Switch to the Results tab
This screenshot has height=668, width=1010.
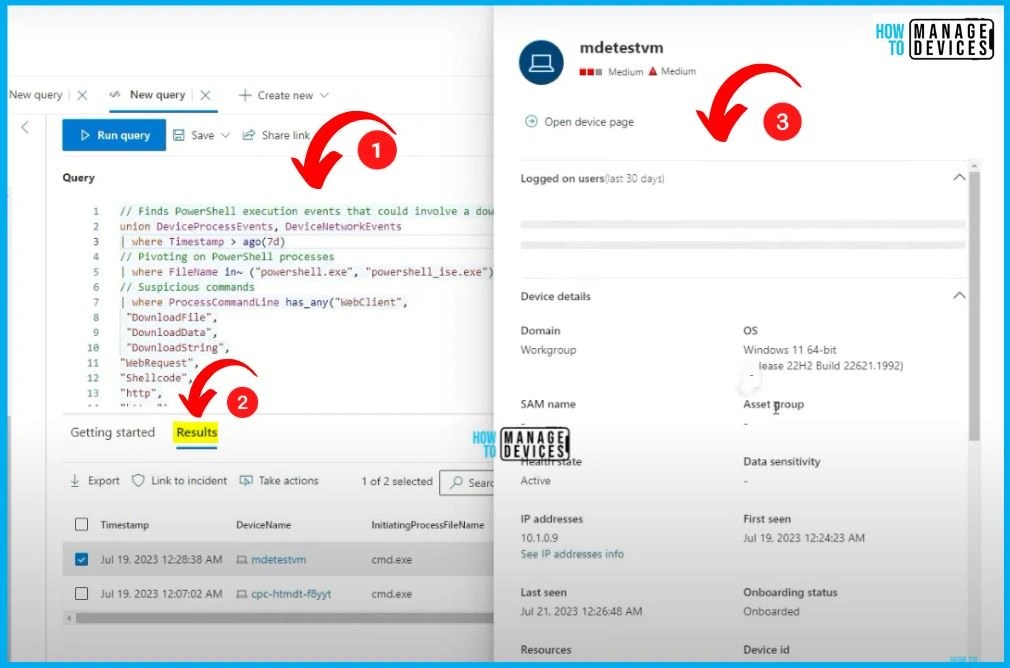(195, 433)
